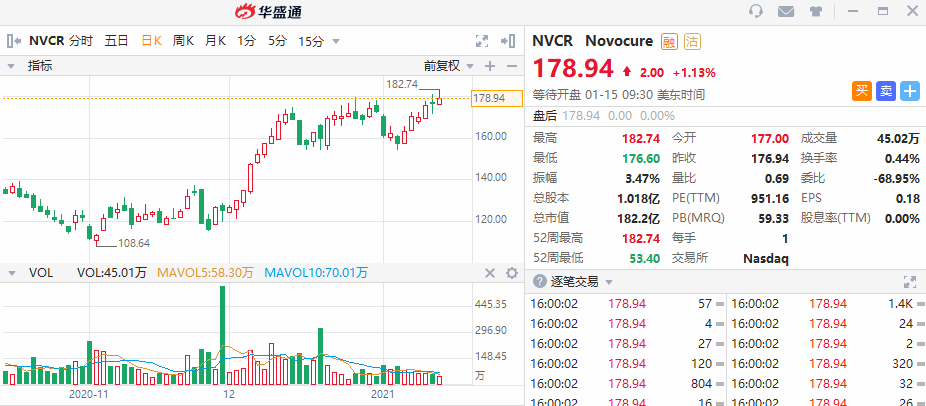Click MAVOL10:70.01万 label
Image resolution: width=926 pixels, height=406 pixels.
click(x=316, y=272)
